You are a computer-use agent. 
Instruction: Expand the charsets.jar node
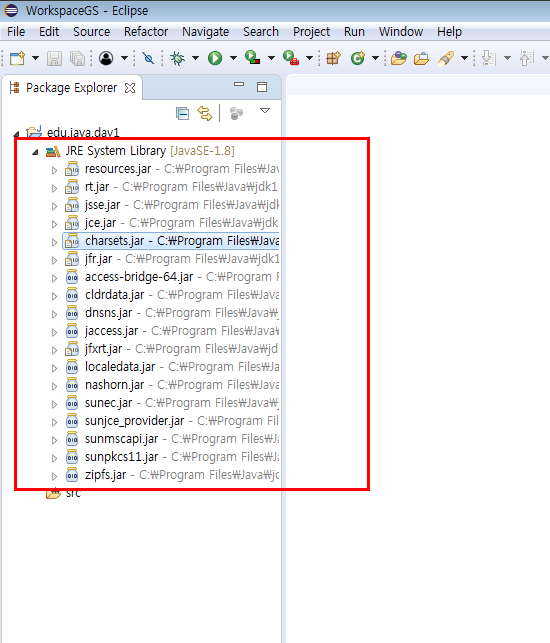pos(54,242)
